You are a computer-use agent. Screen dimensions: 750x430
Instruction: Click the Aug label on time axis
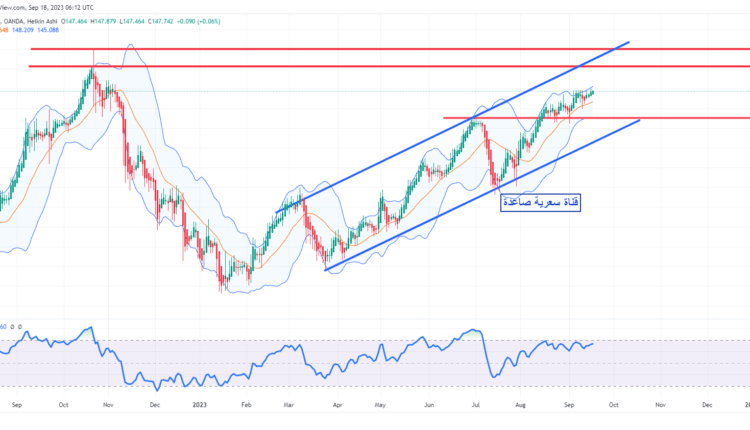point(521,407)
